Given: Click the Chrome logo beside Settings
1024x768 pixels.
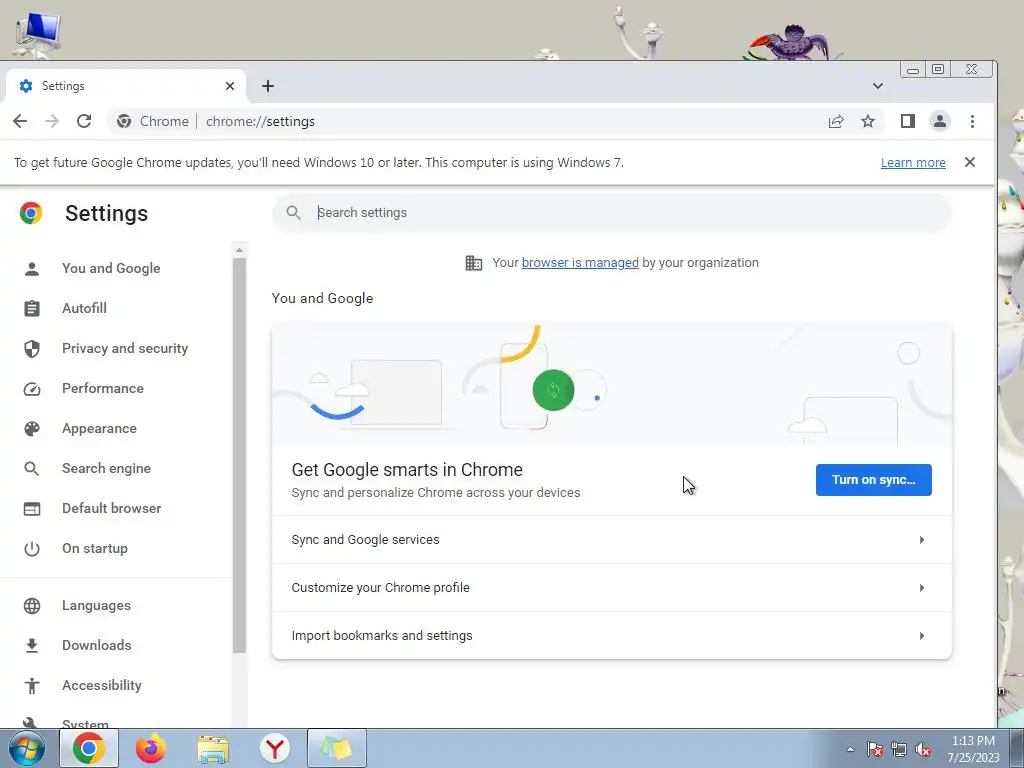Looking at the screenshot, I should pyautogui.click(x=31, y=213).
